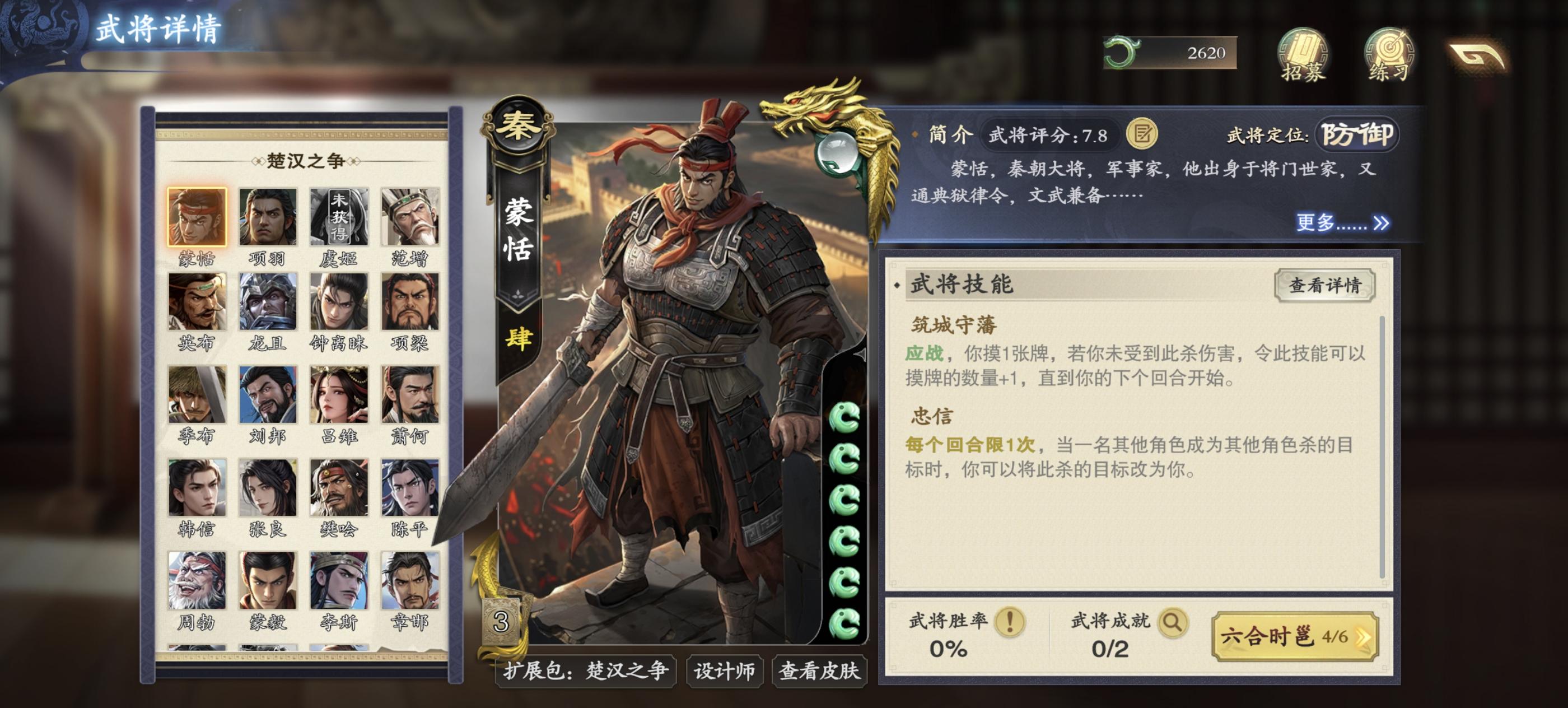Click the rating edit note icon
The height and width of the screenshot is (708, 1568).
coord(1142,134)
